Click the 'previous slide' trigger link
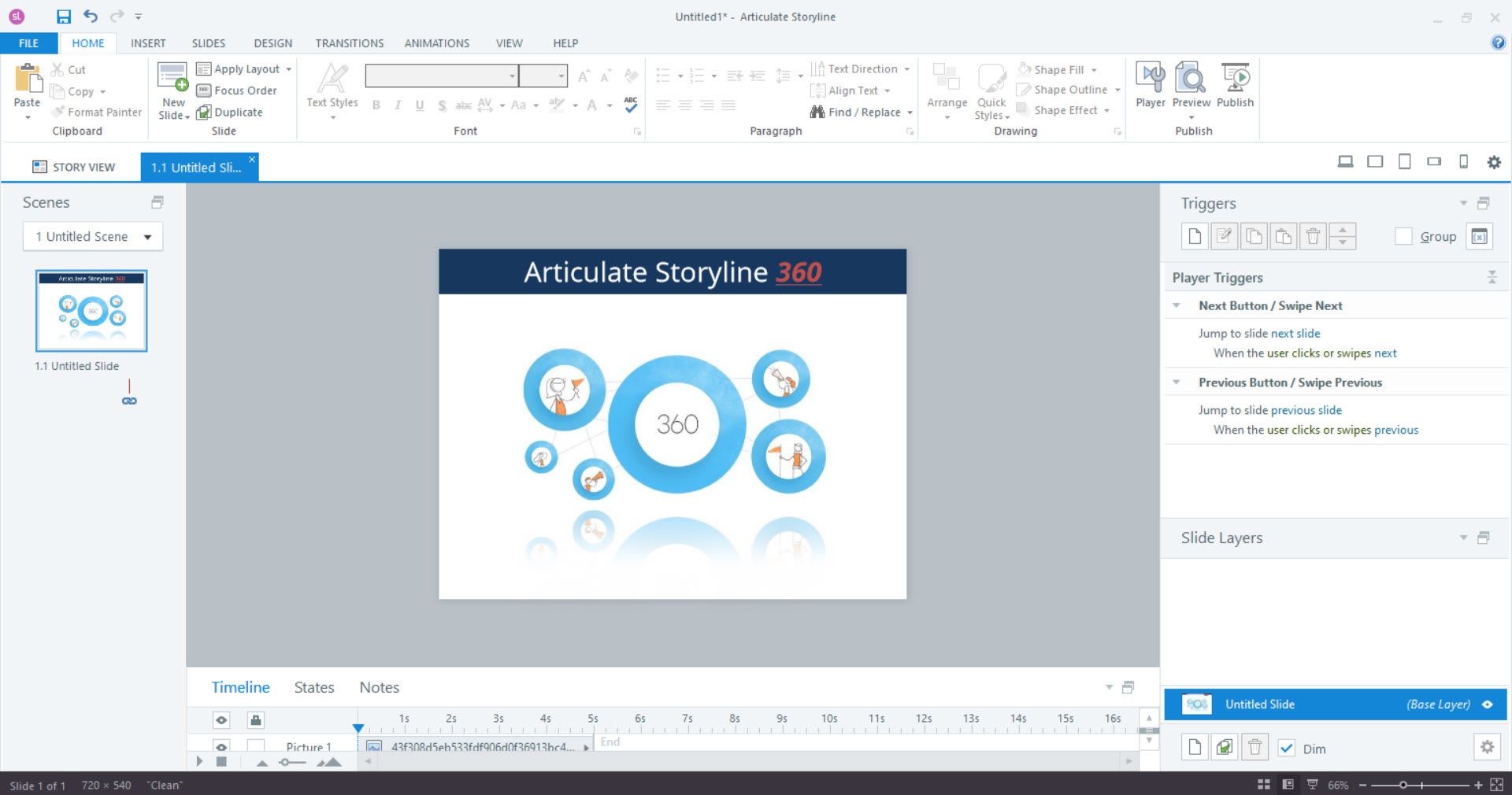Screen dimensions: 1512x795 click(1306, 410)
